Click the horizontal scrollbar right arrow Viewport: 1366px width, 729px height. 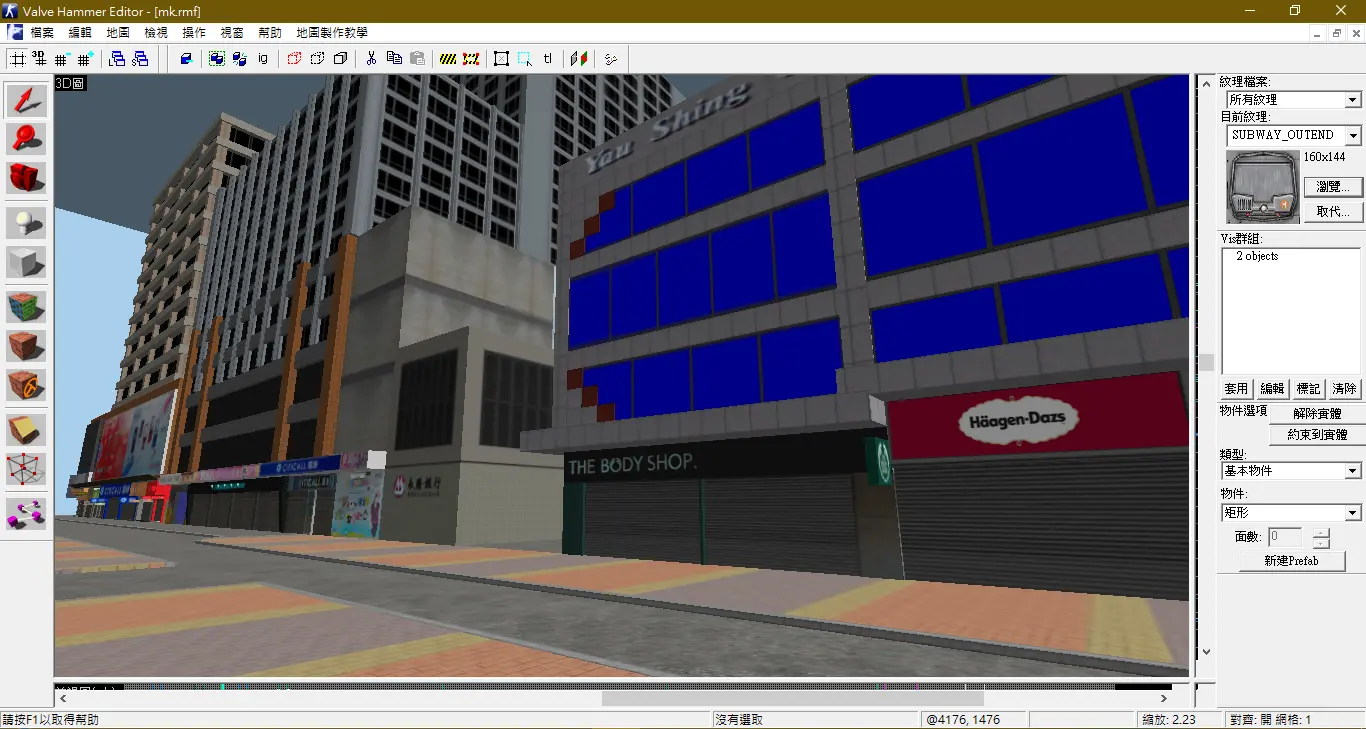tap(1164, 699)
